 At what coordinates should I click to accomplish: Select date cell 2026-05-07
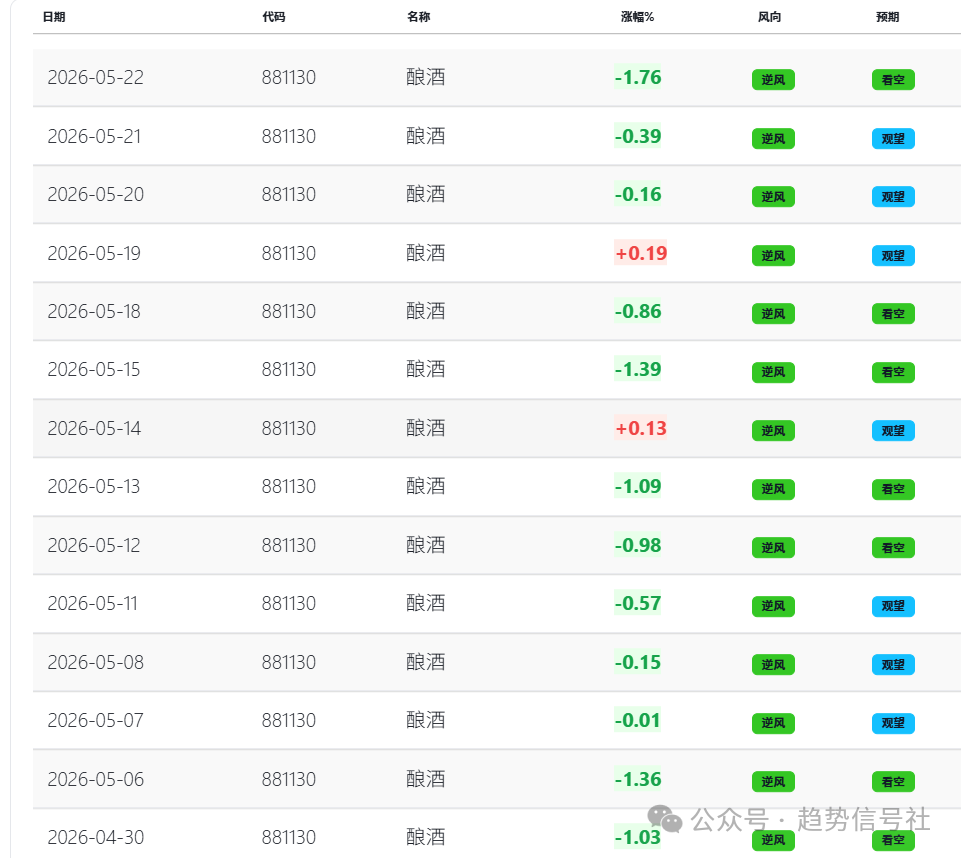(x=96, y=720)
